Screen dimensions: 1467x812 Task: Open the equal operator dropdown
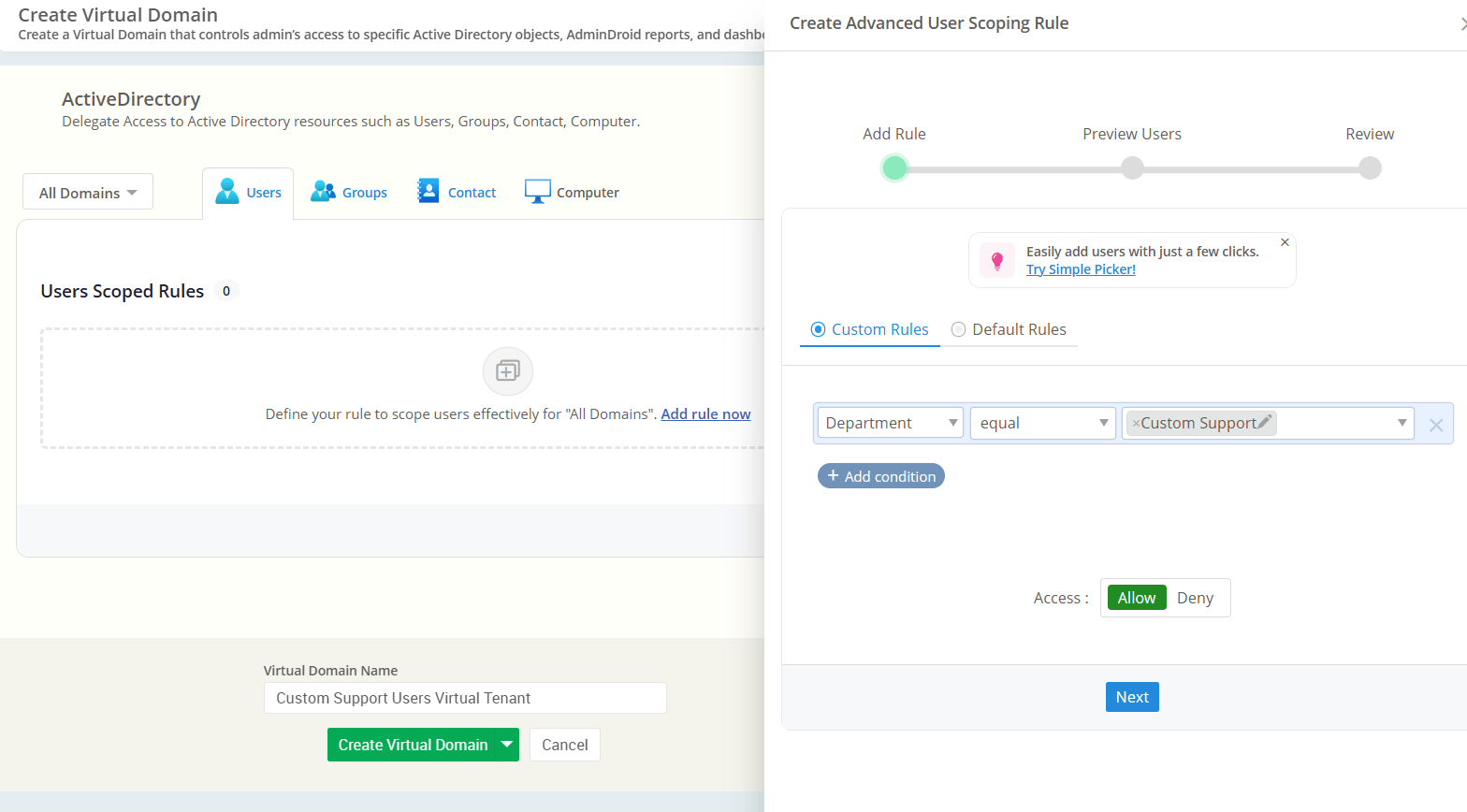(1043, 423)
